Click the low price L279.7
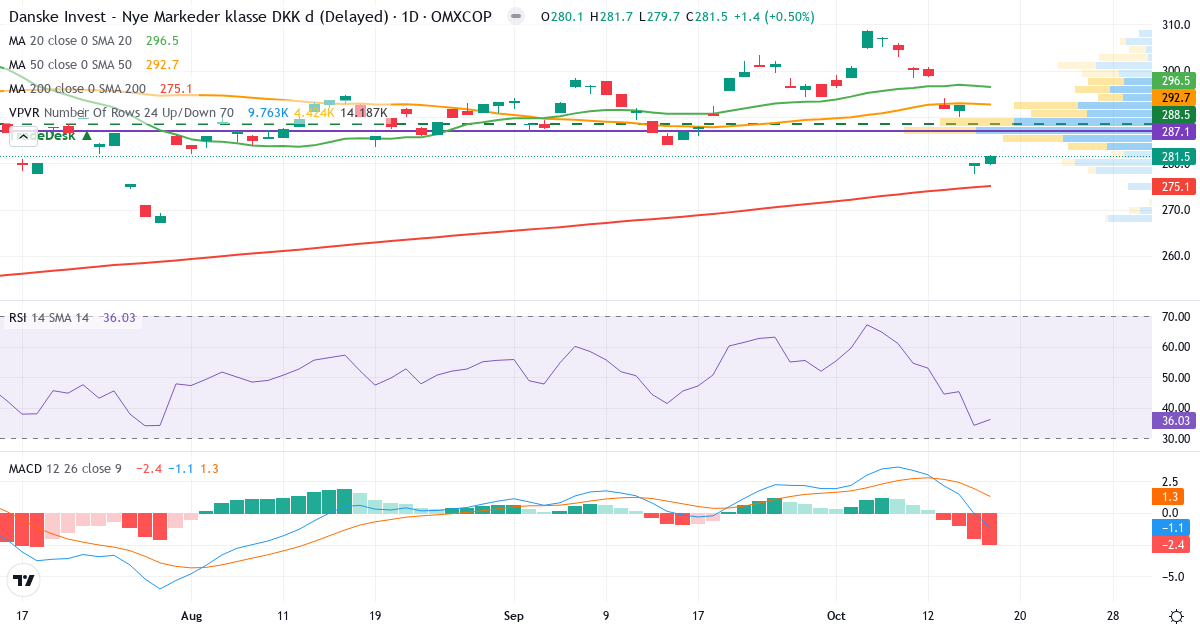Image resolution: width=1200 pixels, height=630 pixels. click(x=658, y=17)
